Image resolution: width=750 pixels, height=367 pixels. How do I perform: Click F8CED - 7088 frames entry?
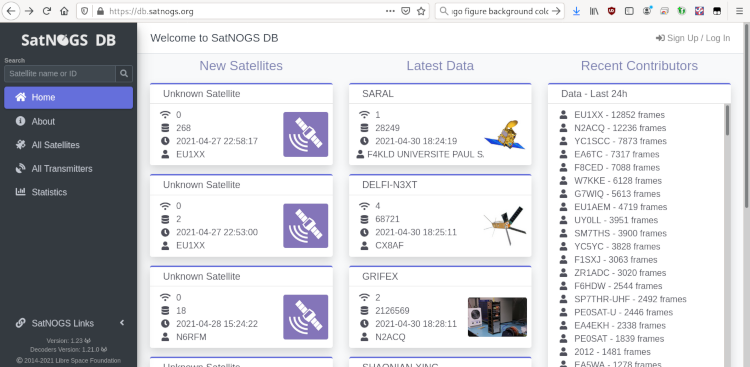click(617, 167)
